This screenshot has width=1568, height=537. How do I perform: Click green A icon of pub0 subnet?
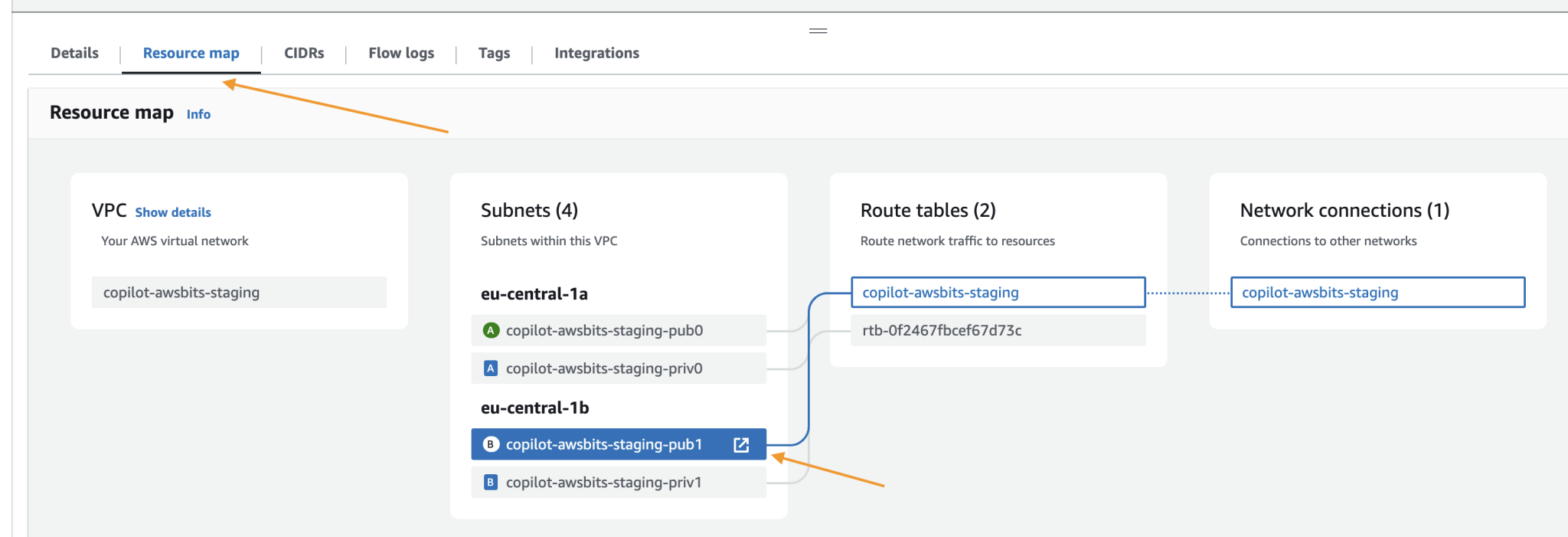491,330
